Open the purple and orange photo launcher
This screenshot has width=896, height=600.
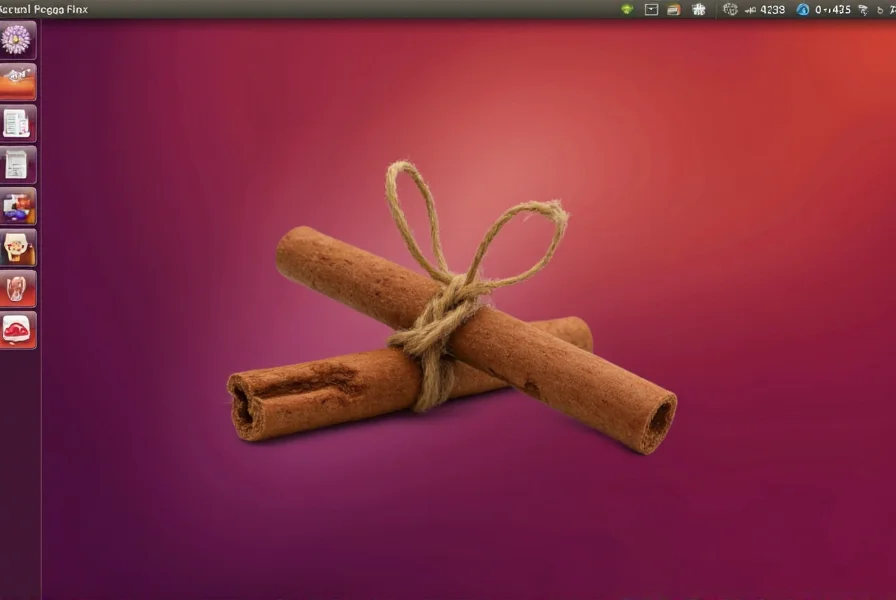tap(17, 206)
